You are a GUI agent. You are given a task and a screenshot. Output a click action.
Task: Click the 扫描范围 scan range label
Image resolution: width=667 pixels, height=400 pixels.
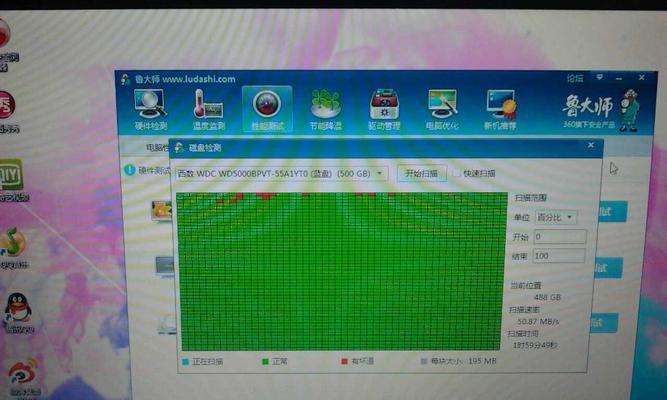click(x=530, y=197)
